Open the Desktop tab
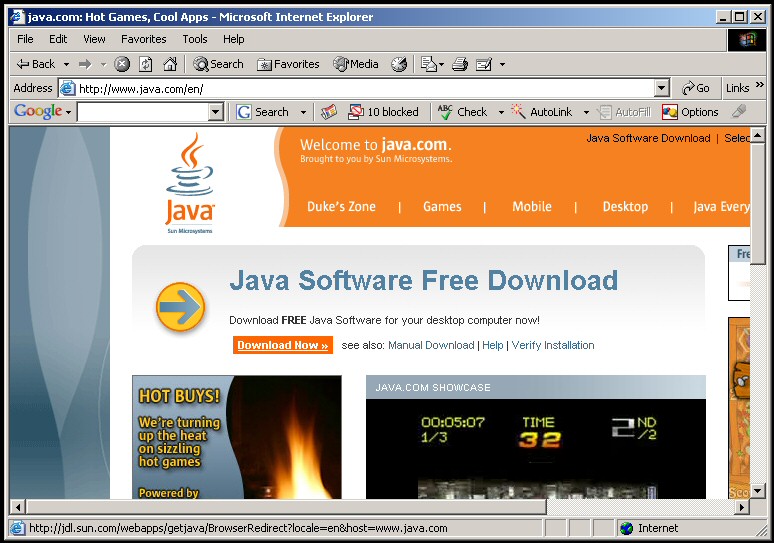 (625, 206)
